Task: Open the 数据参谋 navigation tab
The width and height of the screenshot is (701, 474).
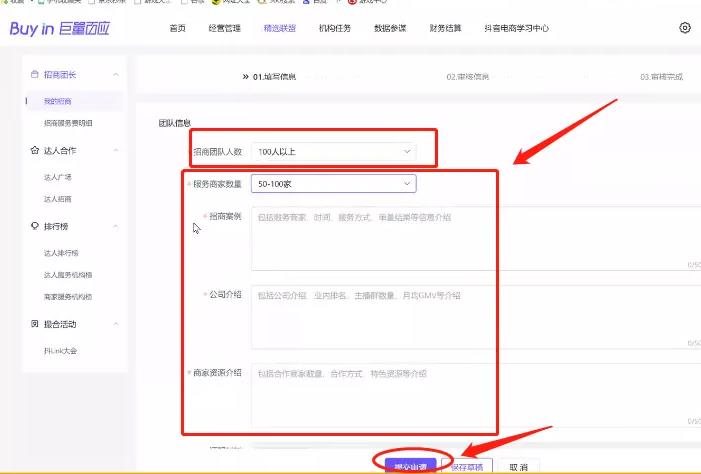Action: click(390, 28)
